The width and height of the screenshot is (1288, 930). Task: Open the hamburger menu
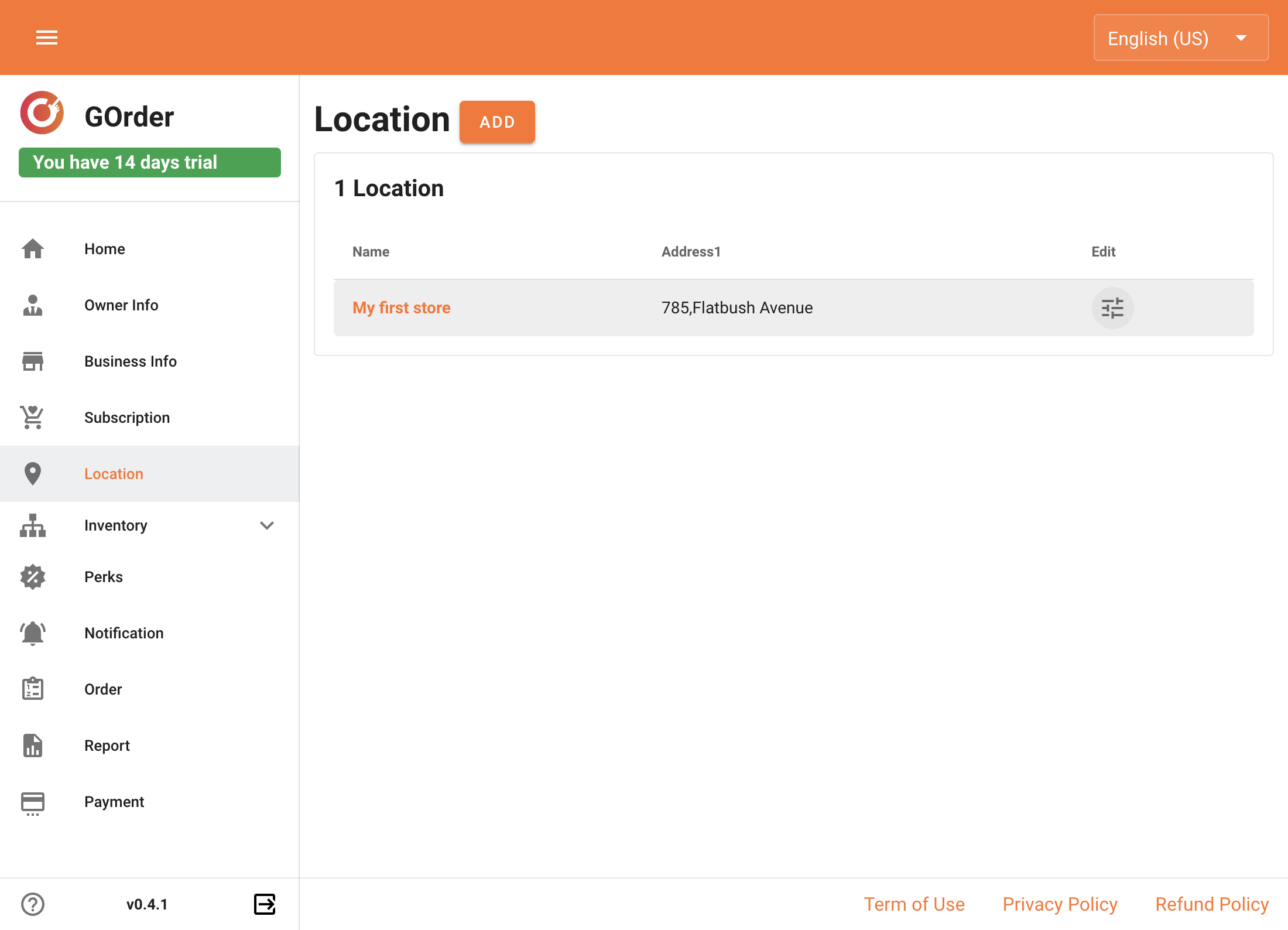tap(47, 38)
